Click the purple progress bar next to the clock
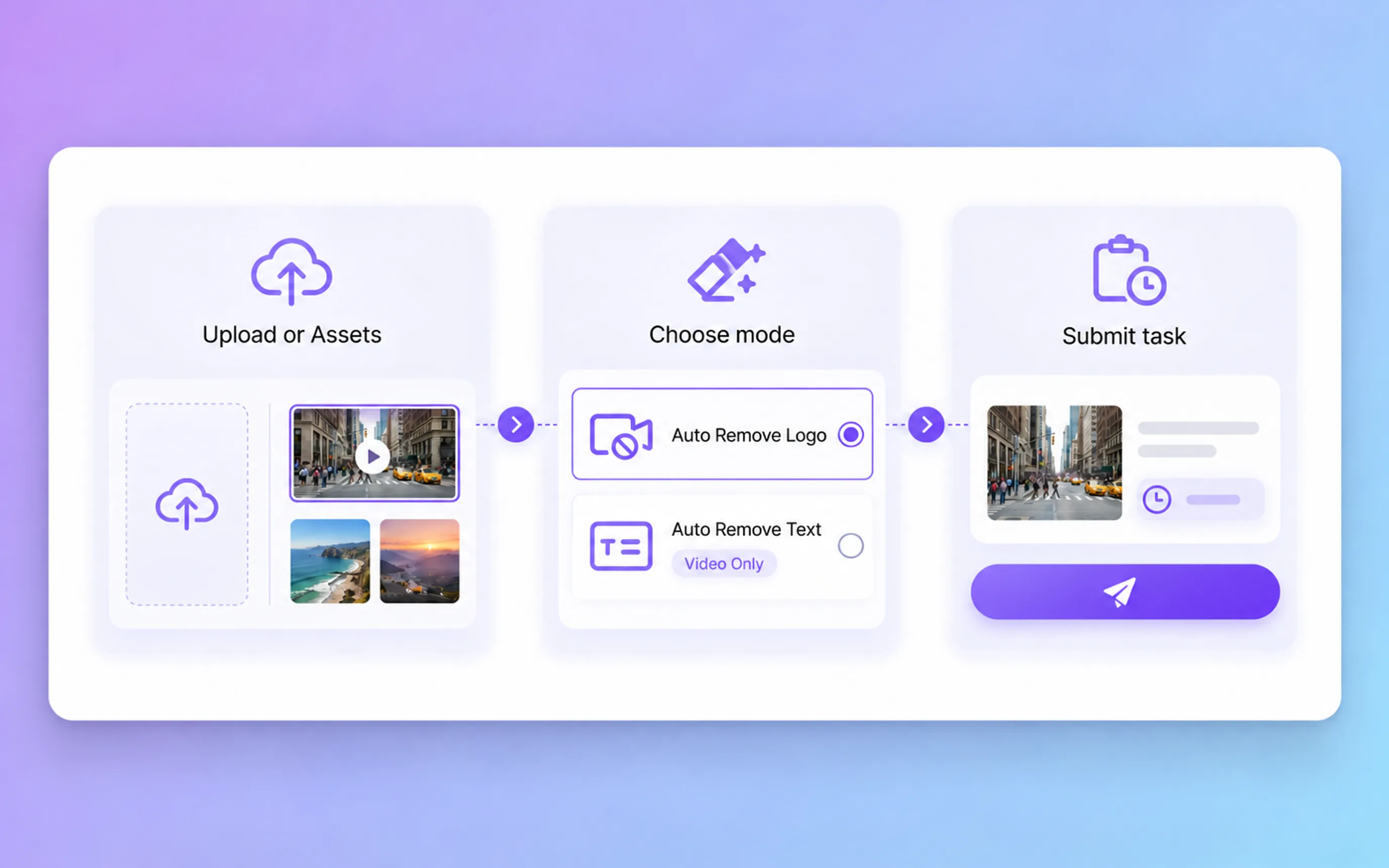 (x=1213, y=500)
